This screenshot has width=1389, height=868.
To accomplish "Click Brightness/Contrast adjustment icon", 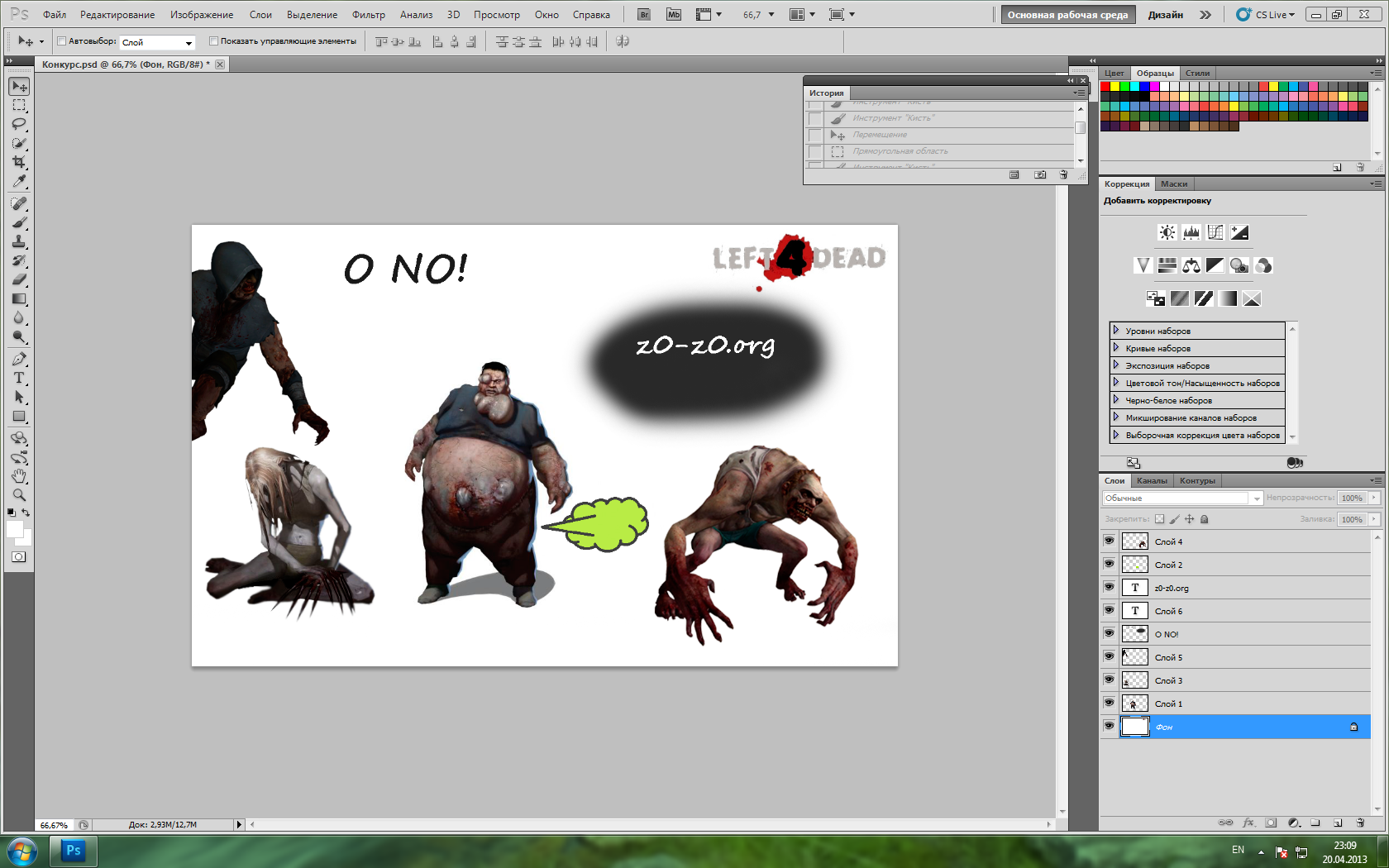I will pos(1167,233).
